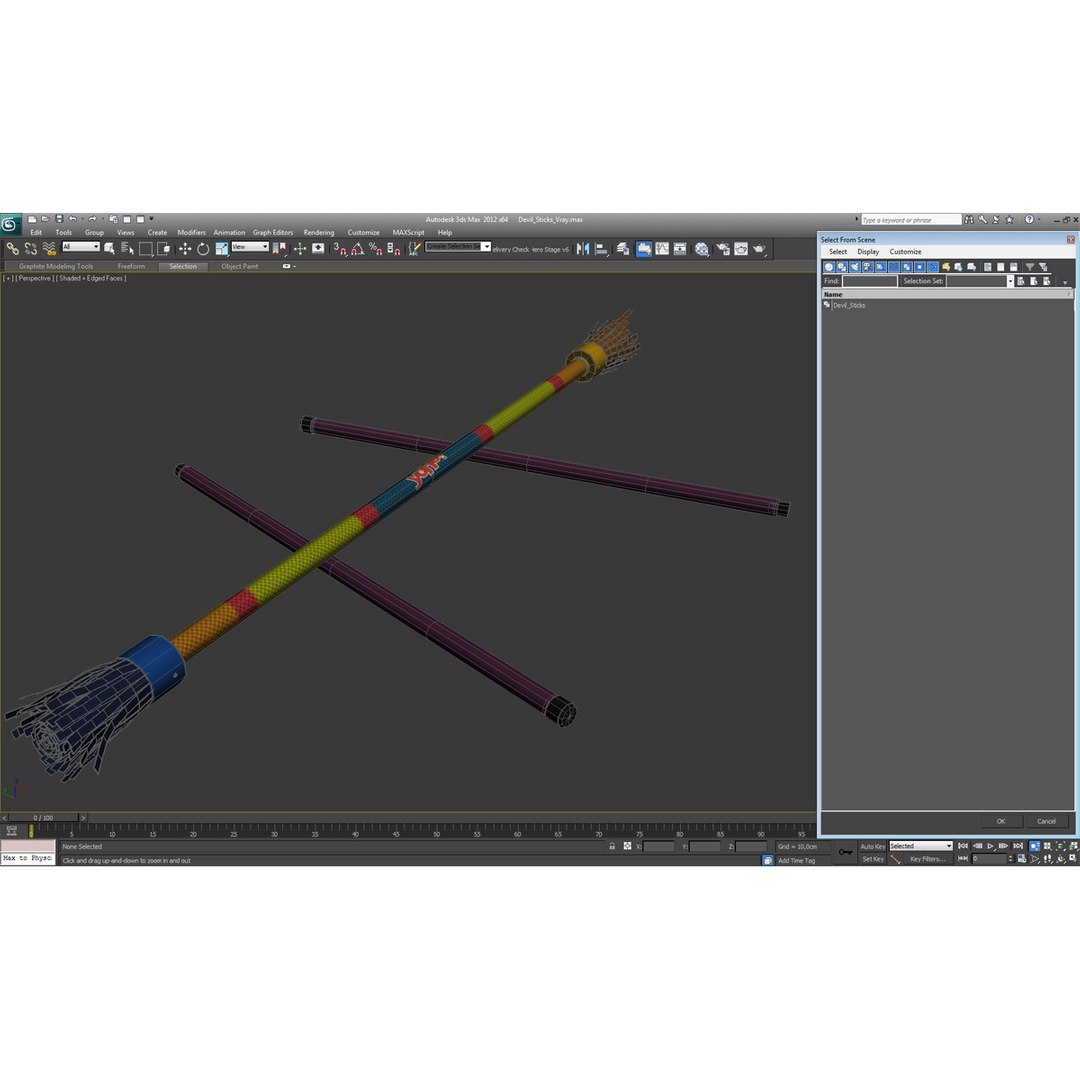Open the Material Editor
Viewport: 1080px width, 1080px height.
tap(701, 249)
